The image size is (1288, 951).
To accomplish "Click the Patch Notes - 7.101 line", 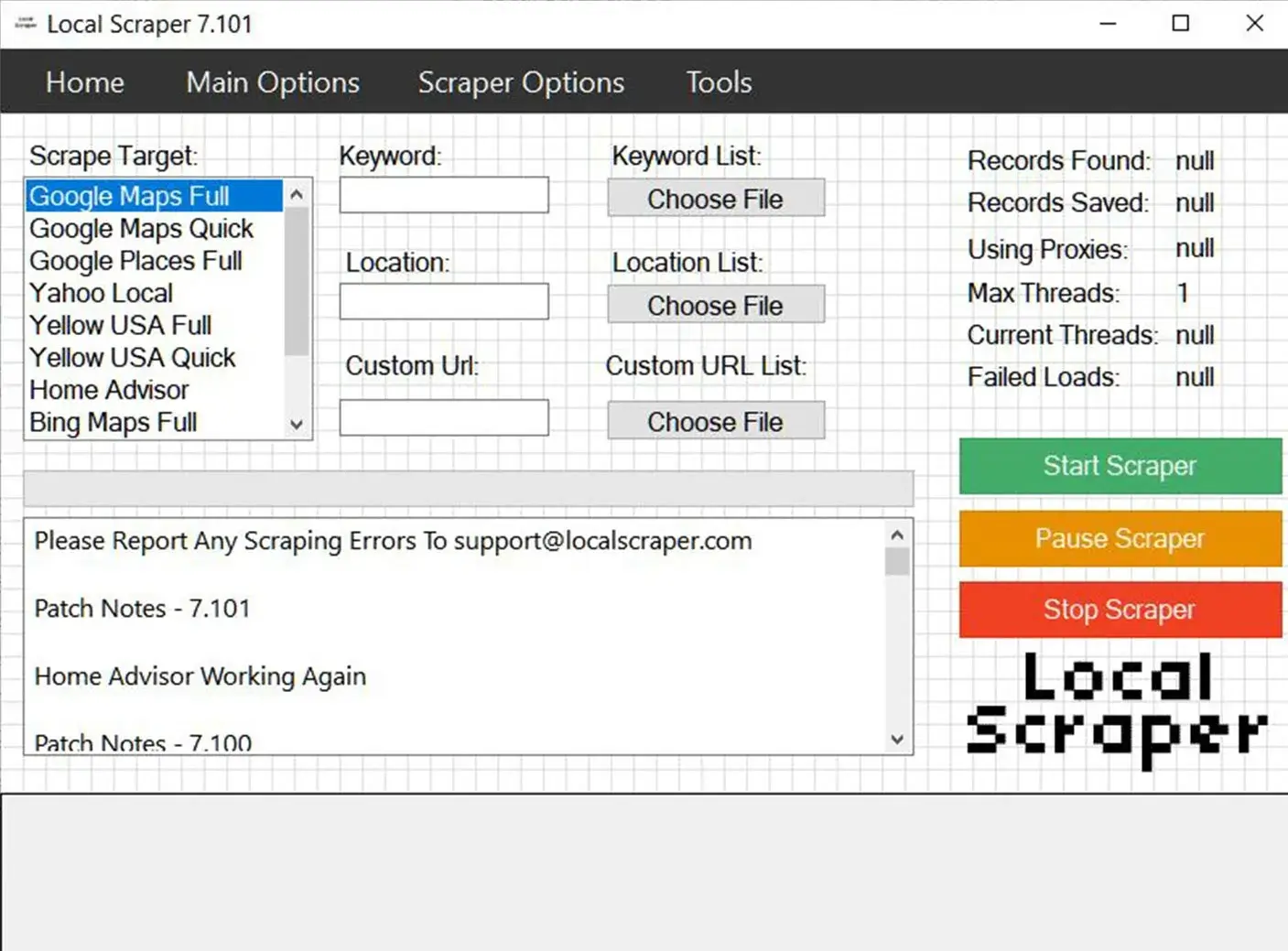I will pyautogui.click(x=142, y=609).
